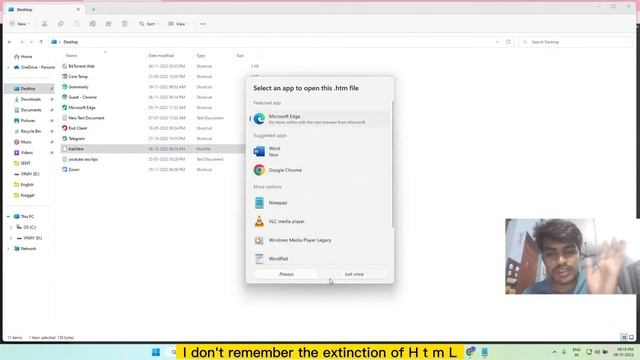
Task: Switch to thumbnails view icon in status bar
Action: pyautogui.click(x=631, y=337)
